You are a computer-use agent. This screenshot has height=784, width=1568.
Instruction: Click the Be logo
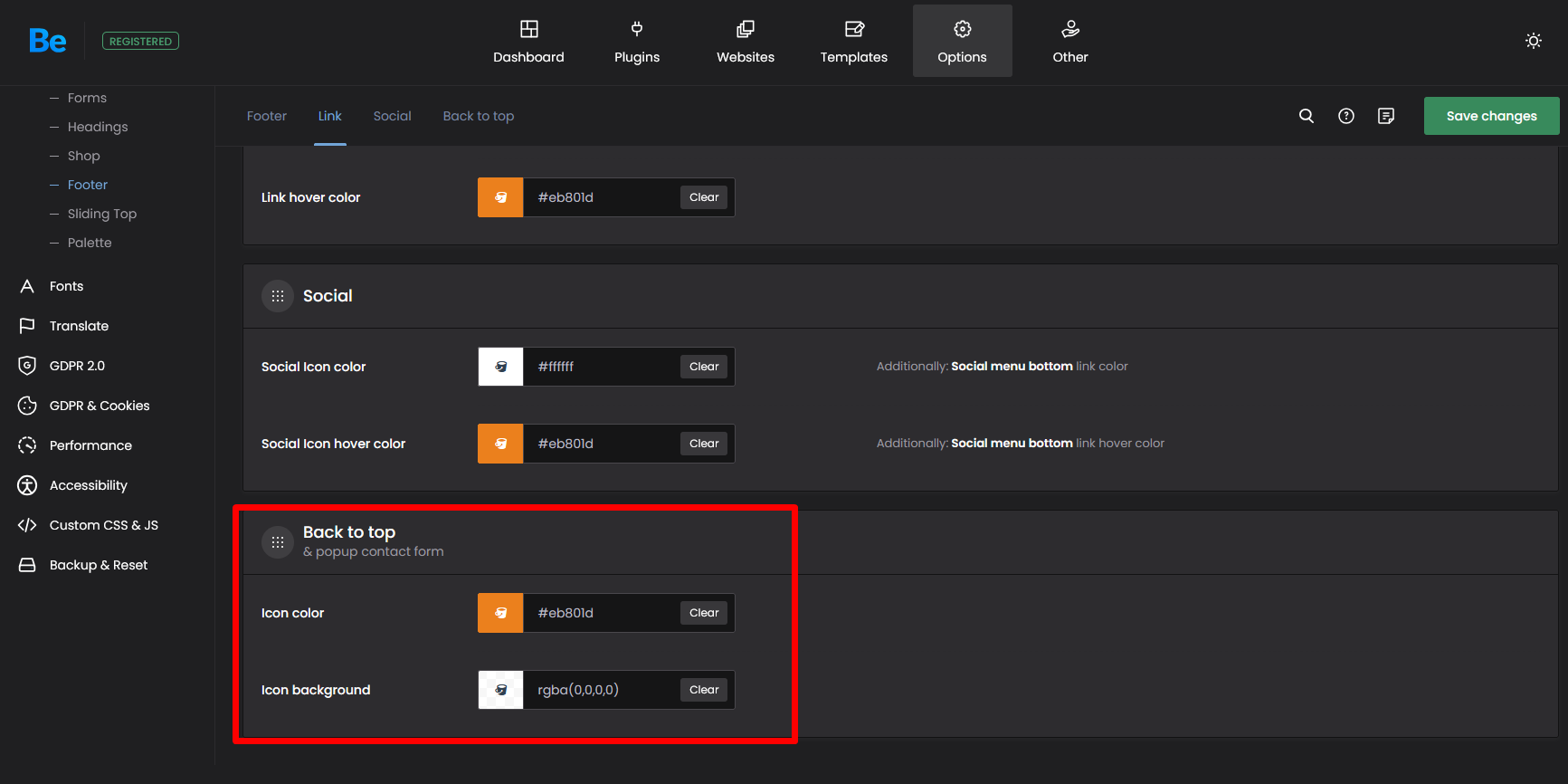pyautogui.click(x=47, y=41)
